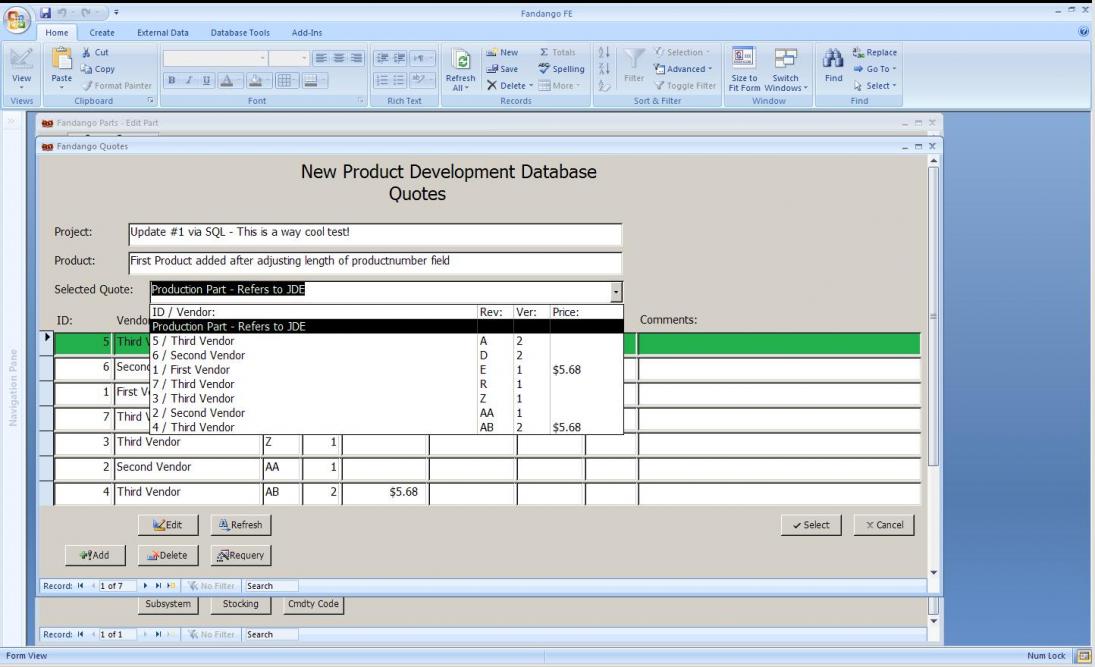Click the Cancel button

[884, 525]
